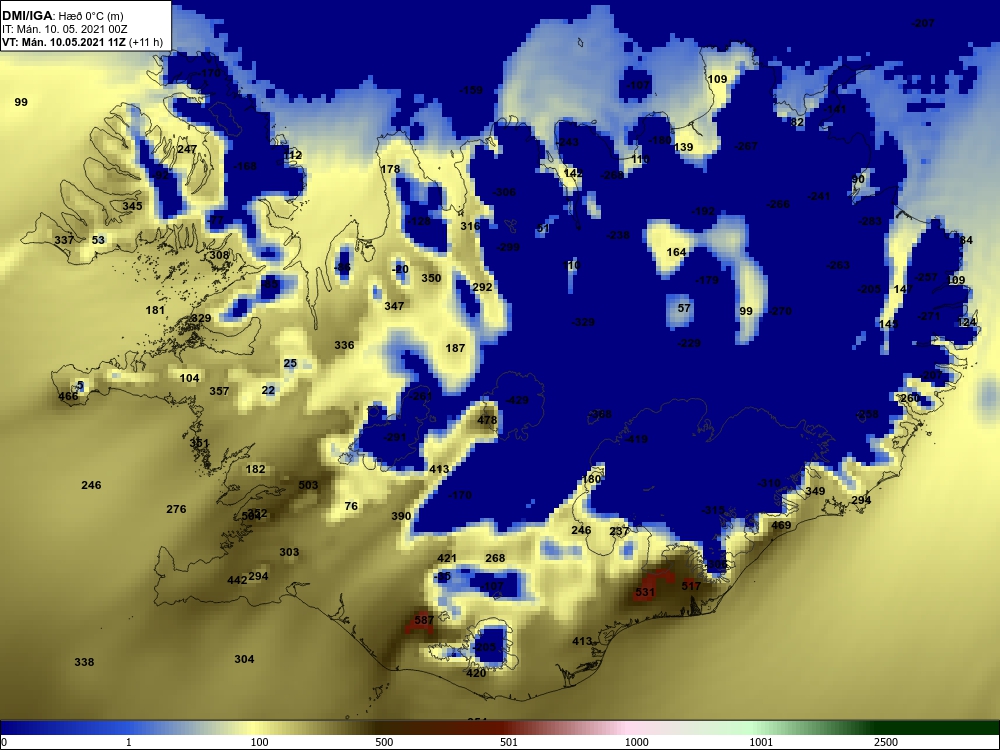Screen dimensions: 1000x750
Task: Pick the map value 420
Action: [x=476, y=673]
